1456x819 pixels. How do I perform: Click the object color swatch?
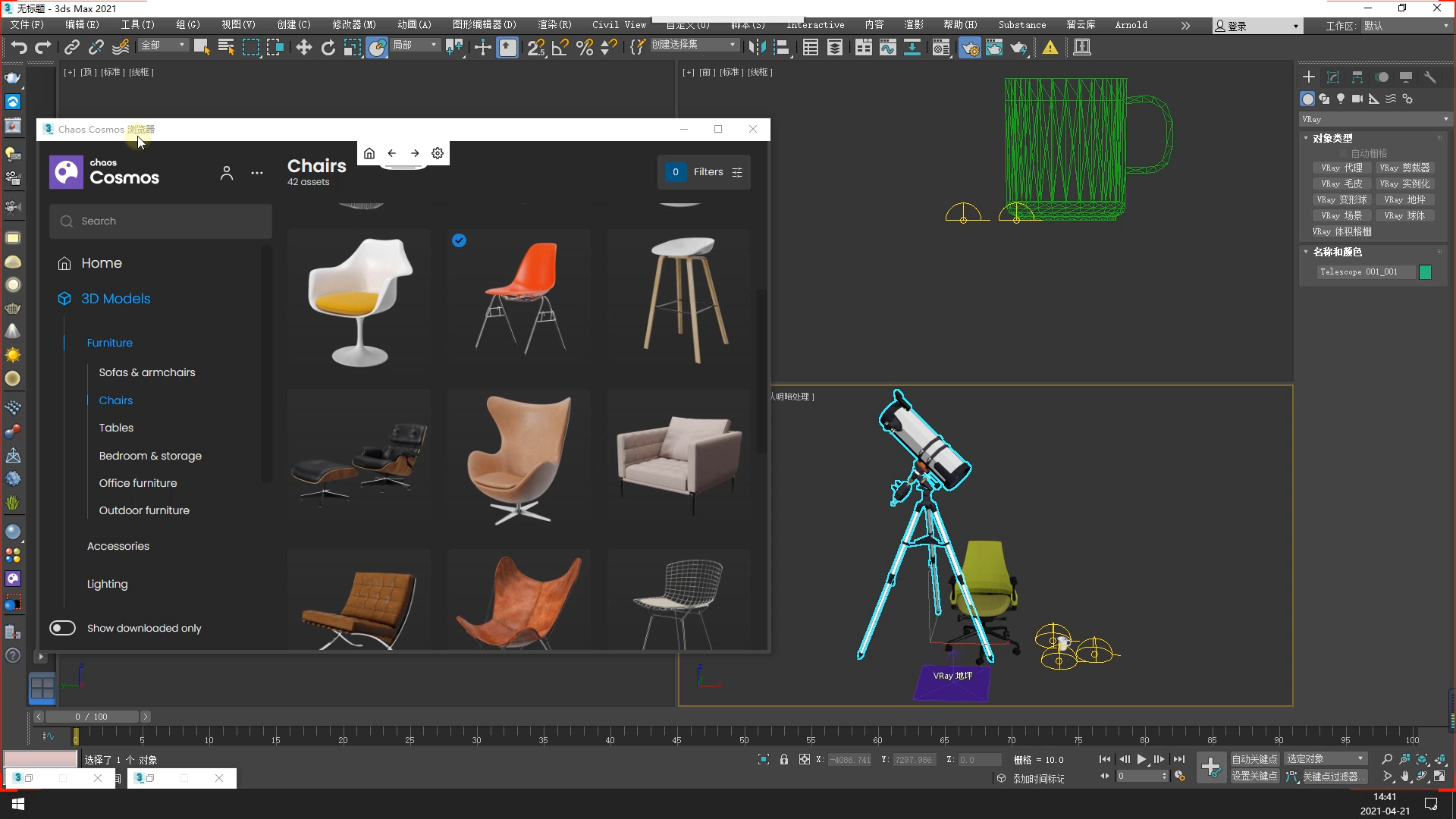1425,272
